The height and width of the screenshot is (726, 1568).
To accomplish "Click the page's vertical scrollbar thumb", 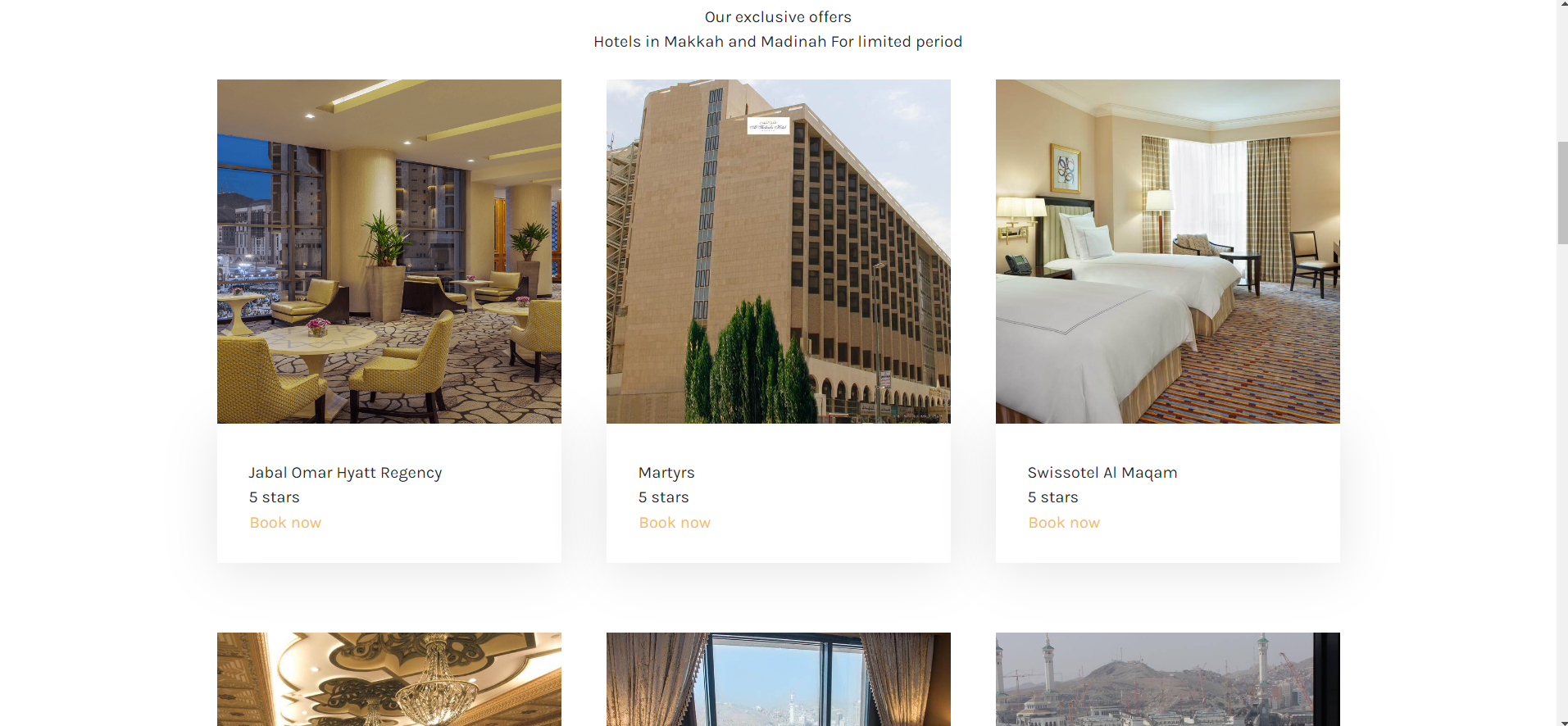I will pyautogui.click(x=1562, y=193).
